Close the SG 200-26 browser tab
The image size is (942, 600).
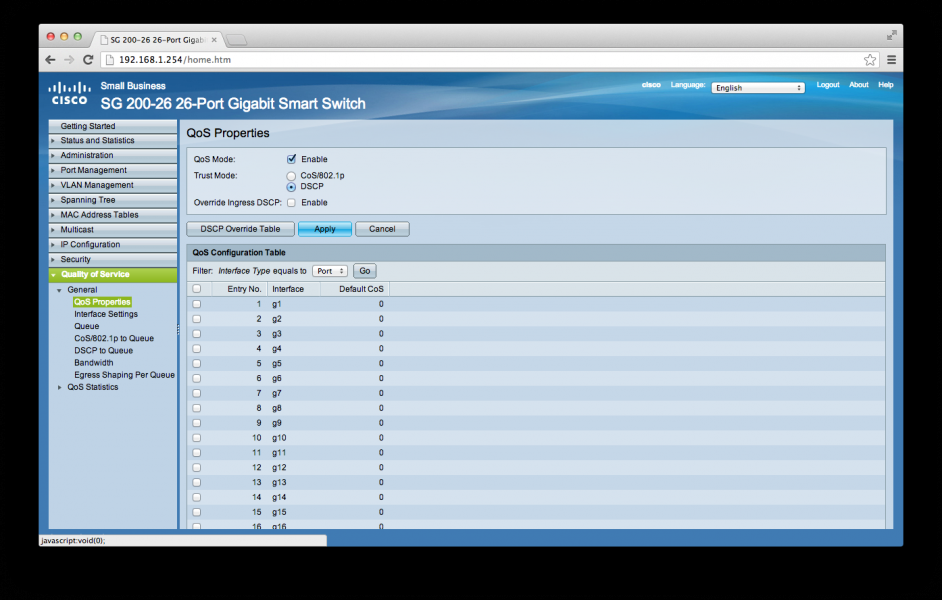[214, 39]
